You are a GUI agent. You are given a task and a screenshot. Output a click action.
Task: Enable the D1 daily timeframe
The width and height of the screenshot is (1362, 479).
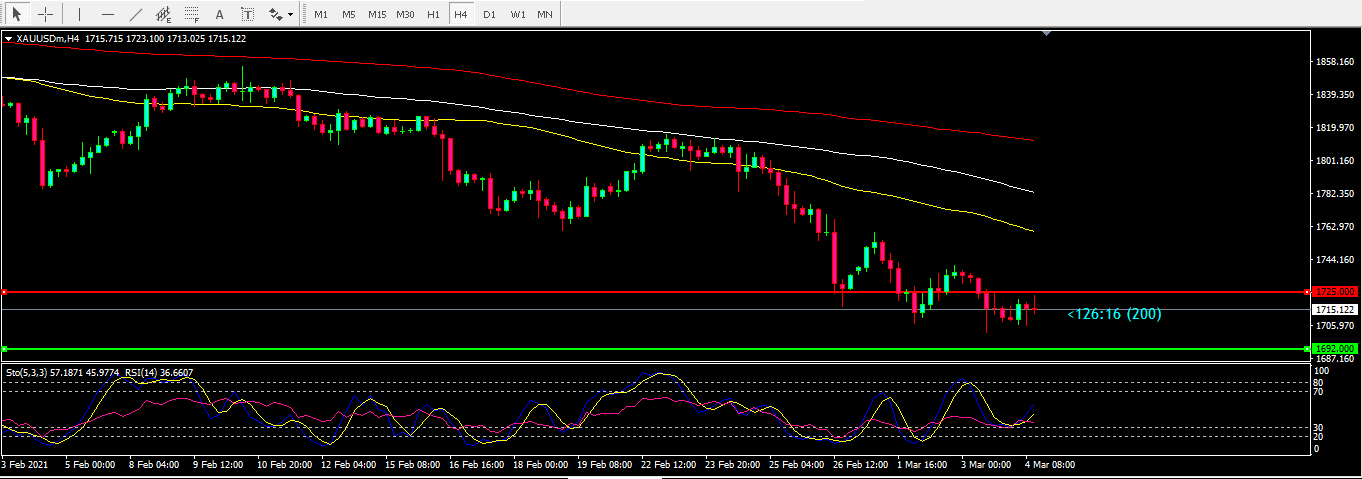(x=488, y=14)
